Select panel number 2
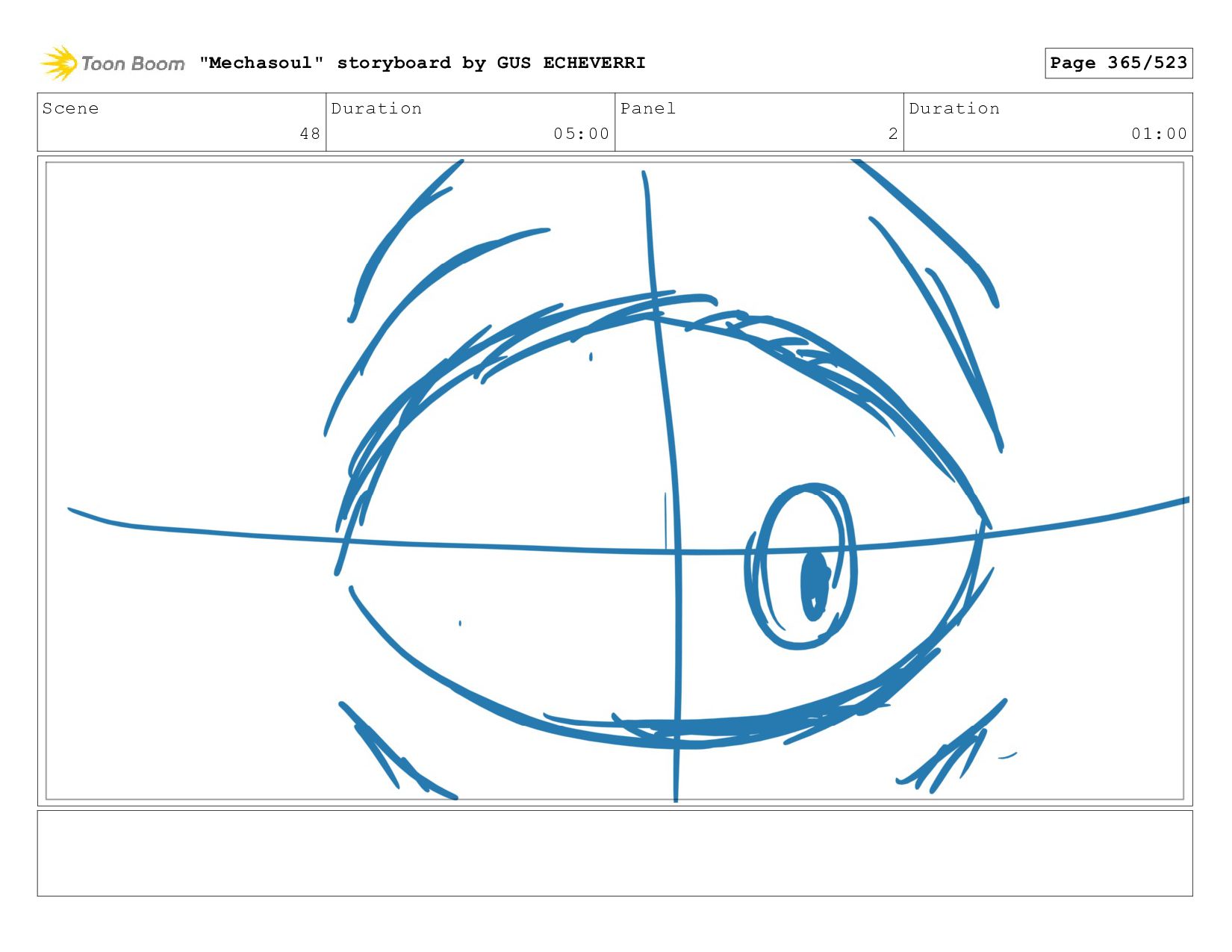This screenshot has width=1232, height=952. [893, 134]
